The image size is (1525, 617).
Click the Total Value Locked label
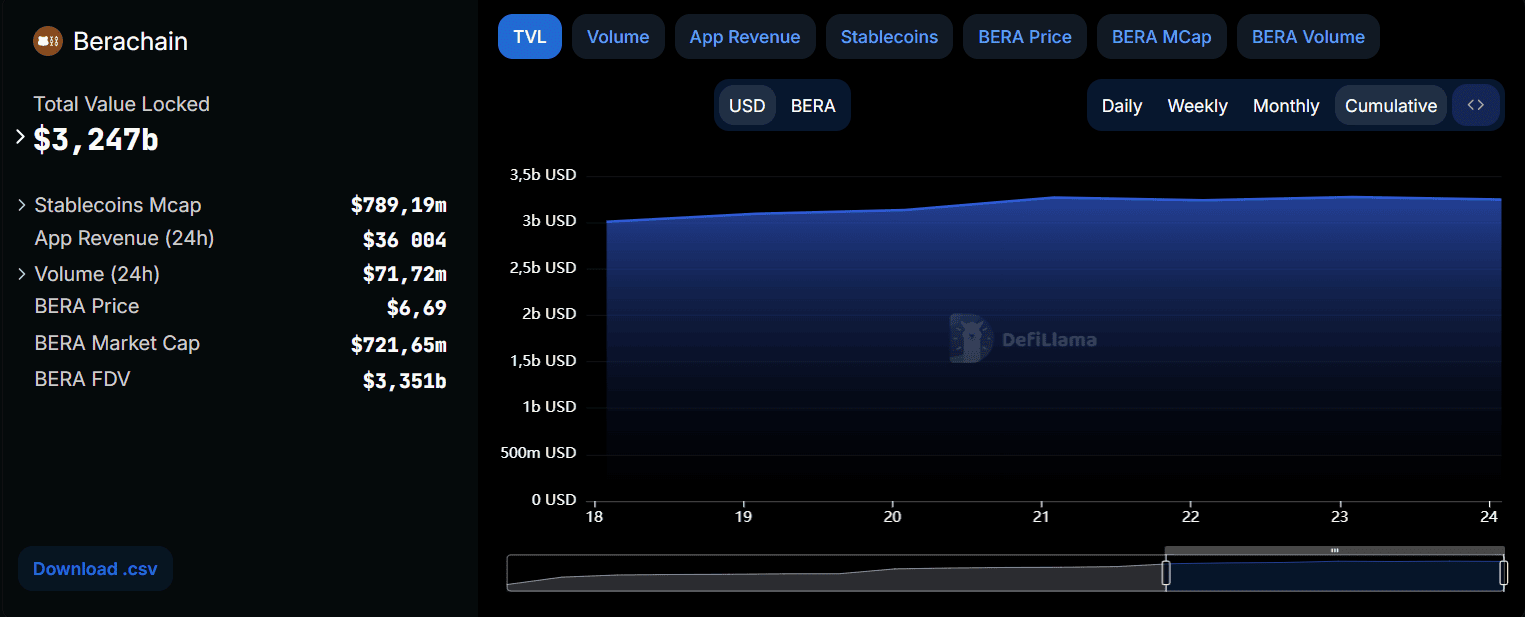122,104
